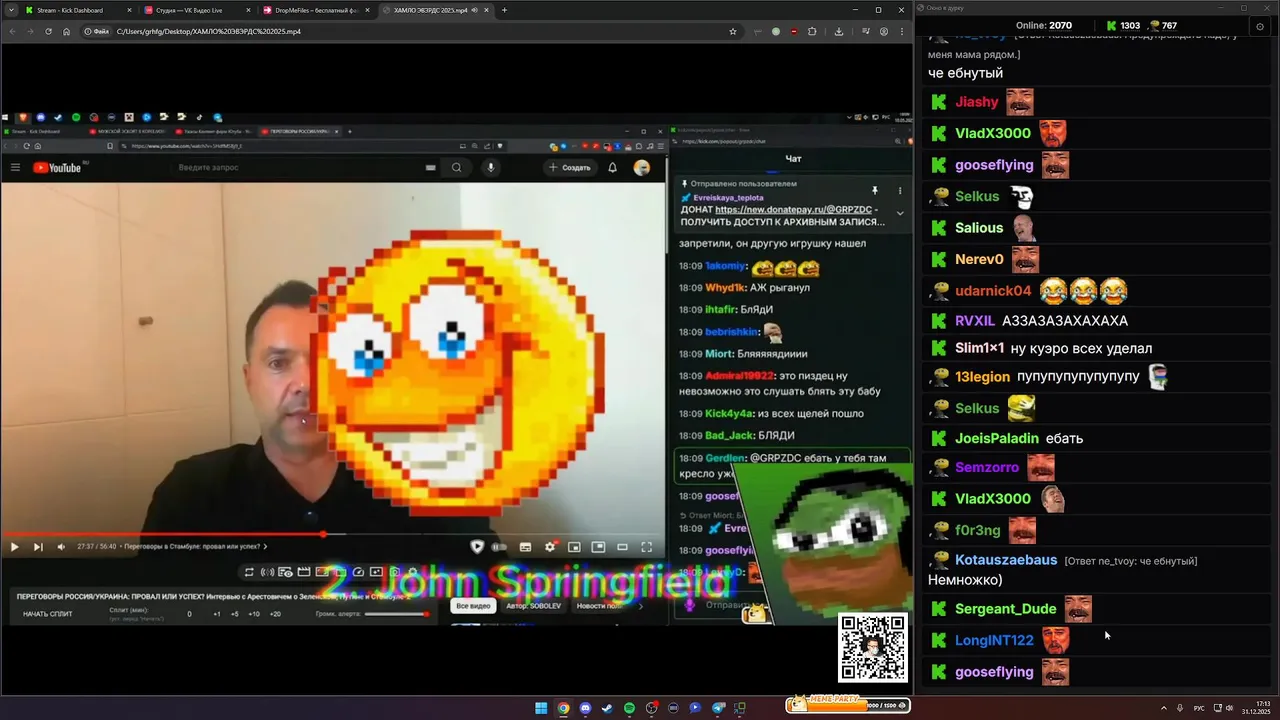
Task: Enter fullscreen in the YouTube player
Action: tap(646, 547)
